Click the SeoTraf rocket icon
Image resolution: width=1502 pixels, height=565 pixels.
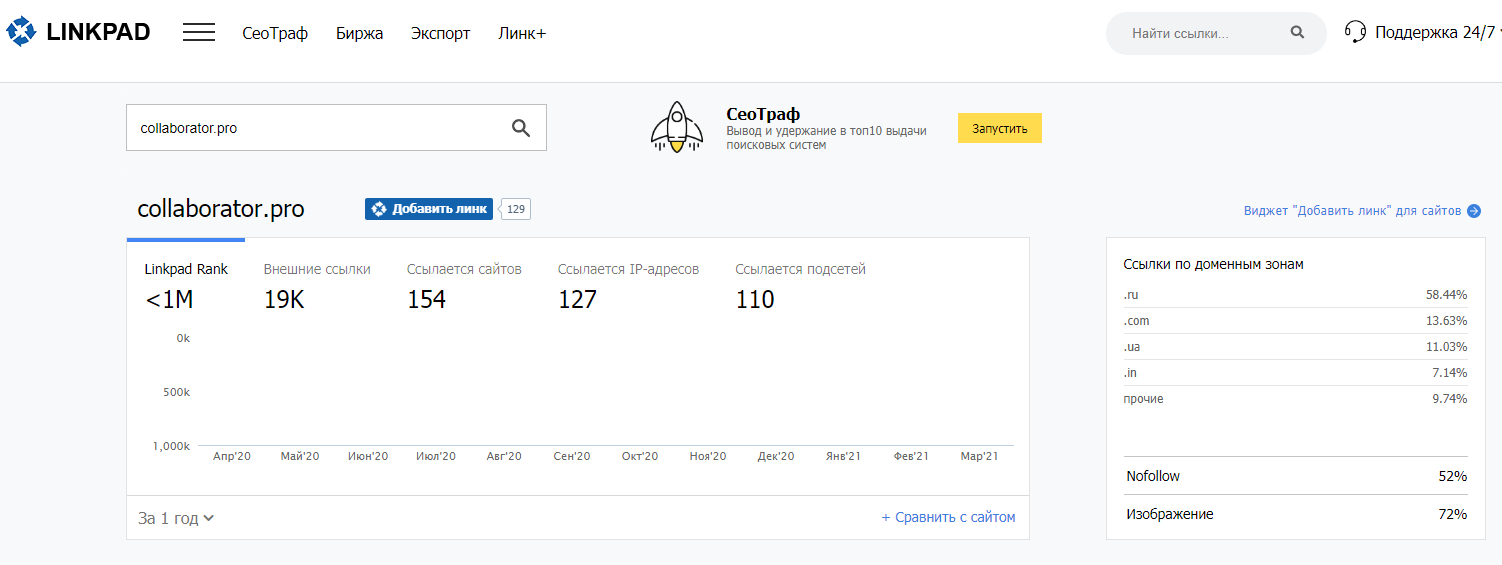click(676, 128)
